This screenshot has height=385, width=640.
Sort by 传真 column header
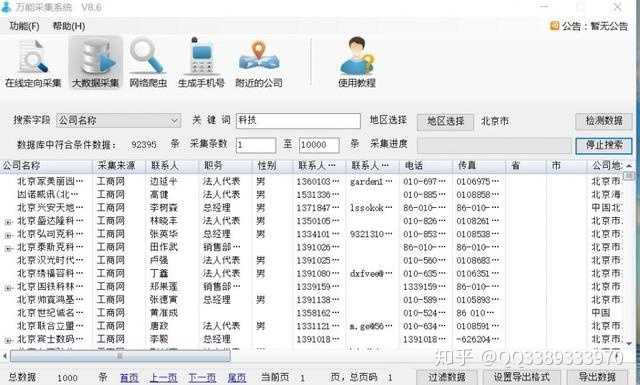(479, 166)
